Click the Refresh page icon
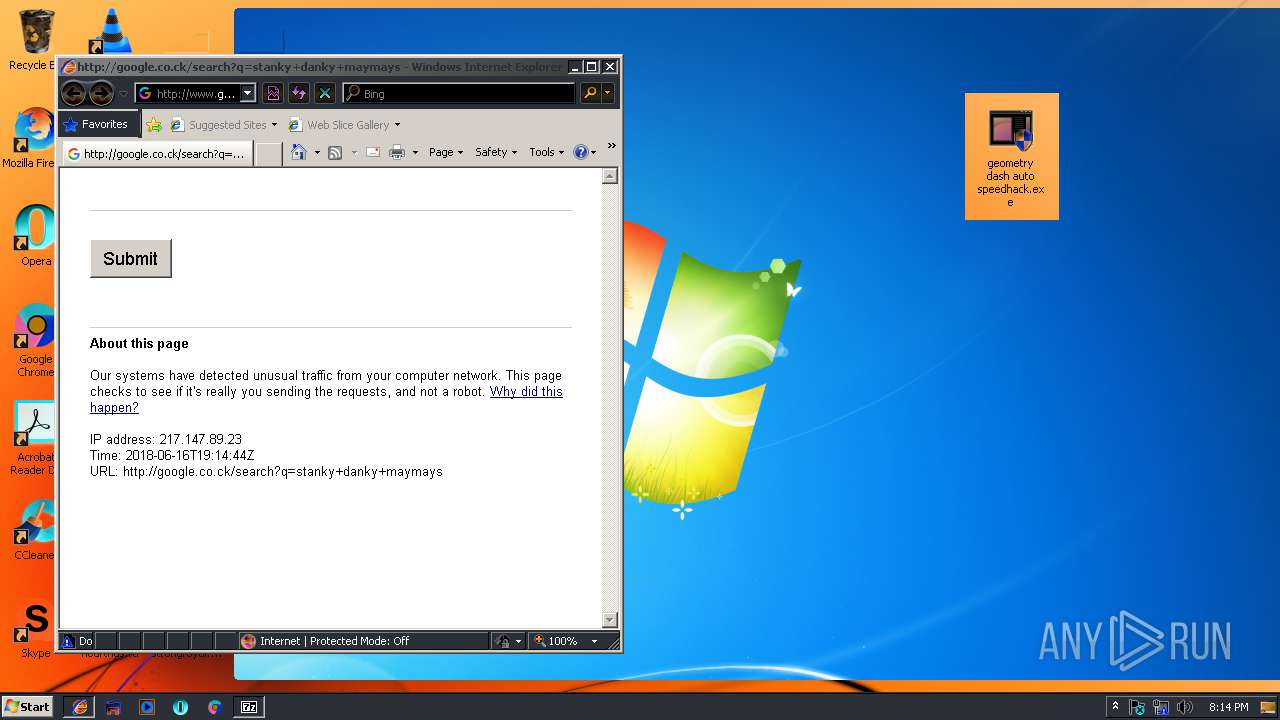 298,94
